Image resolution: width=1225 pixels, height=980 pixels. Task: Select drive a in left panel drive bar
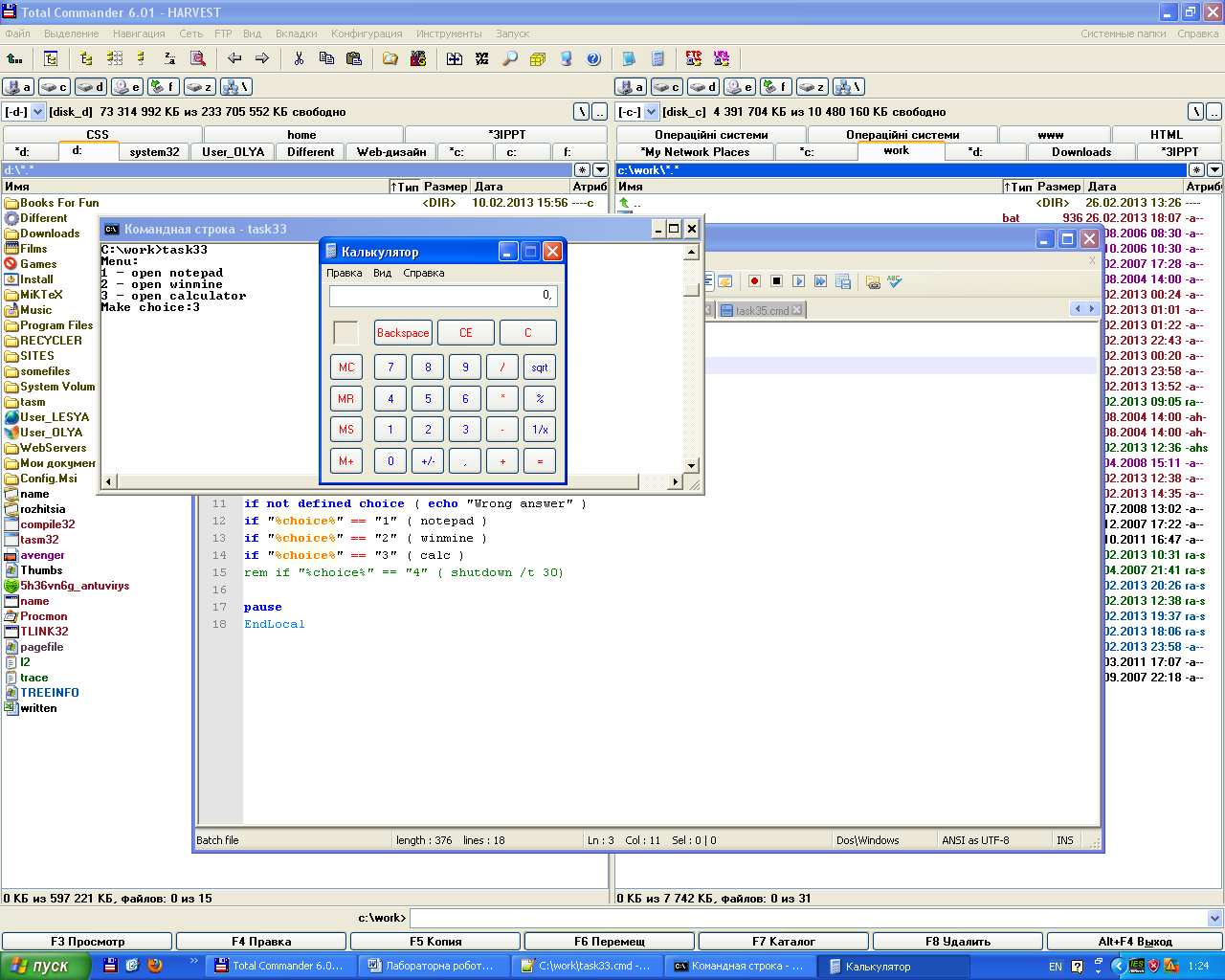point(18,86)
